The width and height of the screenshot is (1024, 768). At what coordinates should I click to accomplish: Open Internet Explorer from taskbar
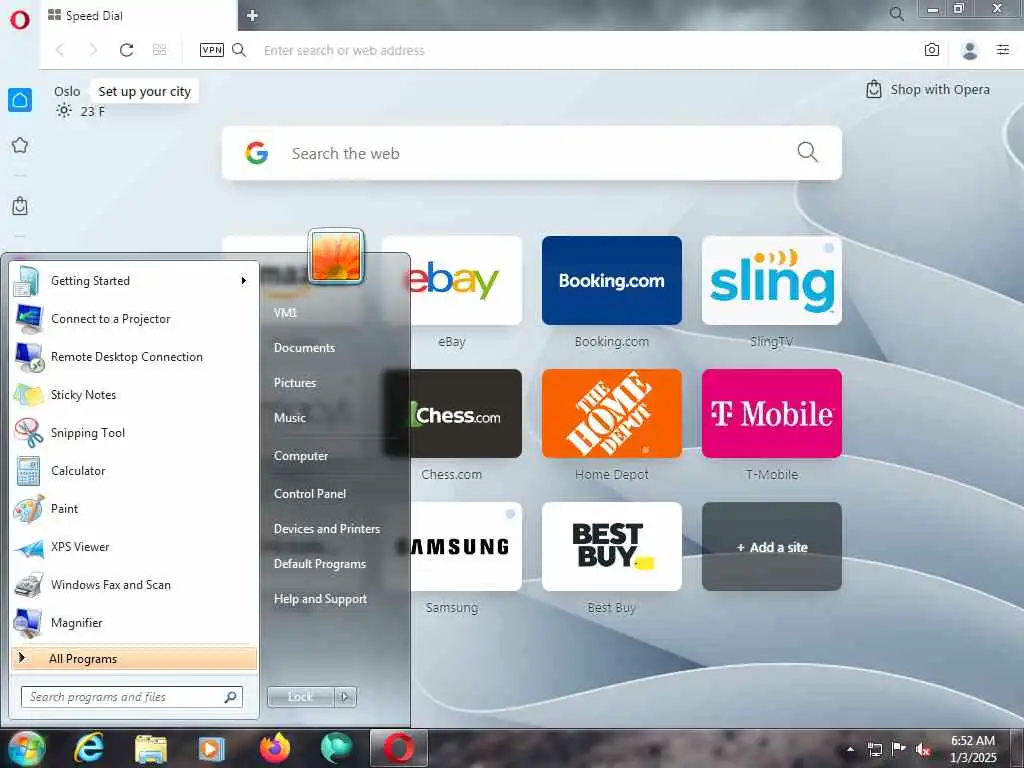(88, 748)
